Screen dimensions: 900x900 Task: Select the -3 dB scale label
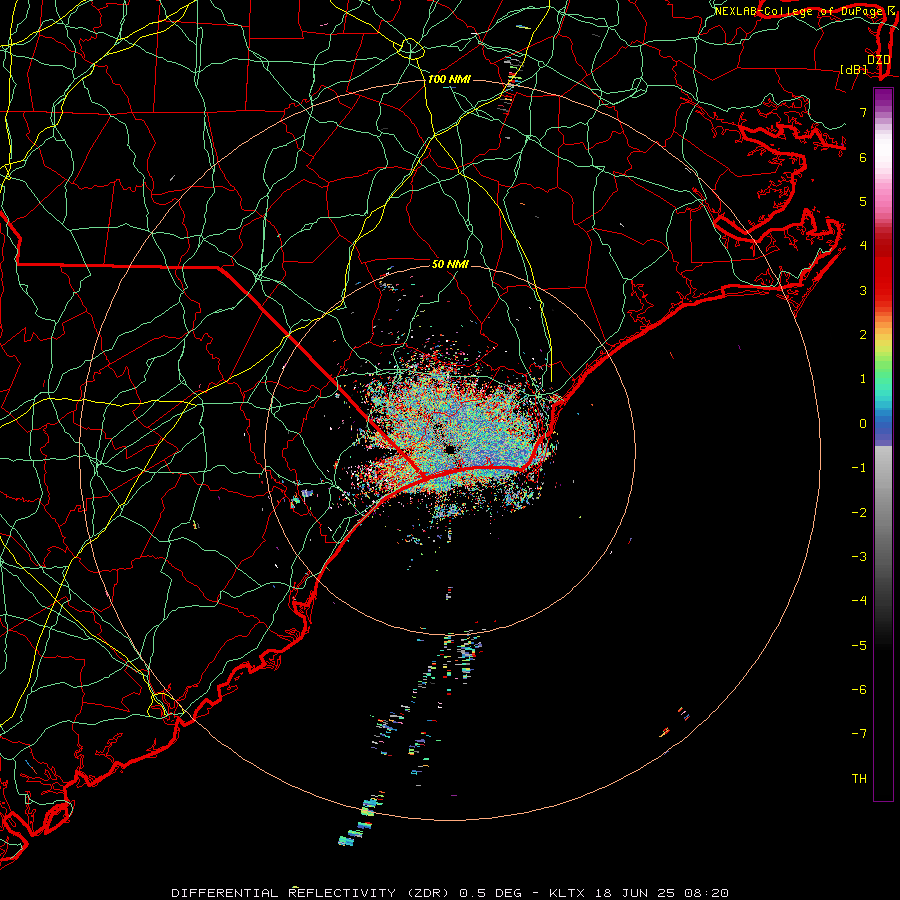click(859, 557)
